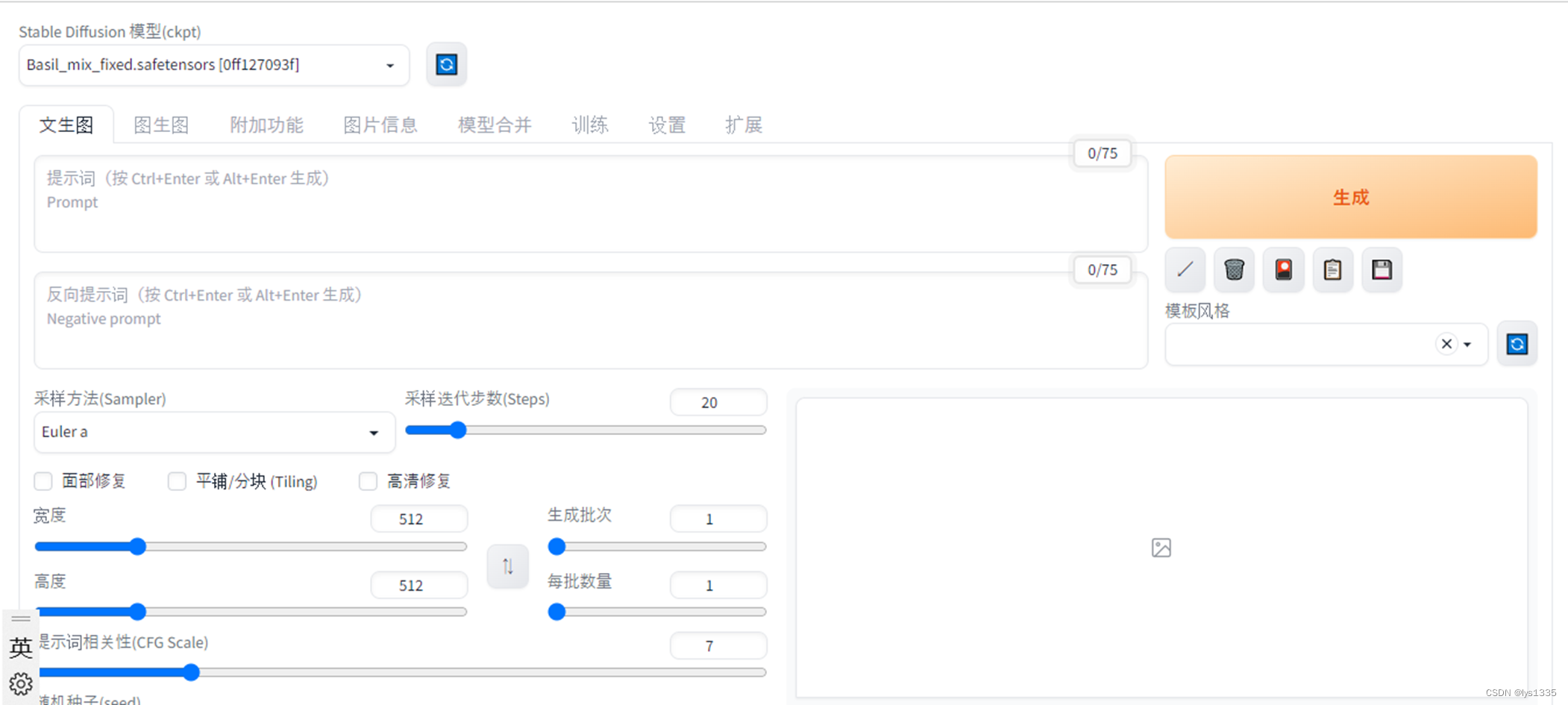
Task: Switch to the 文生图 tab
Action: tap(66, 125)
